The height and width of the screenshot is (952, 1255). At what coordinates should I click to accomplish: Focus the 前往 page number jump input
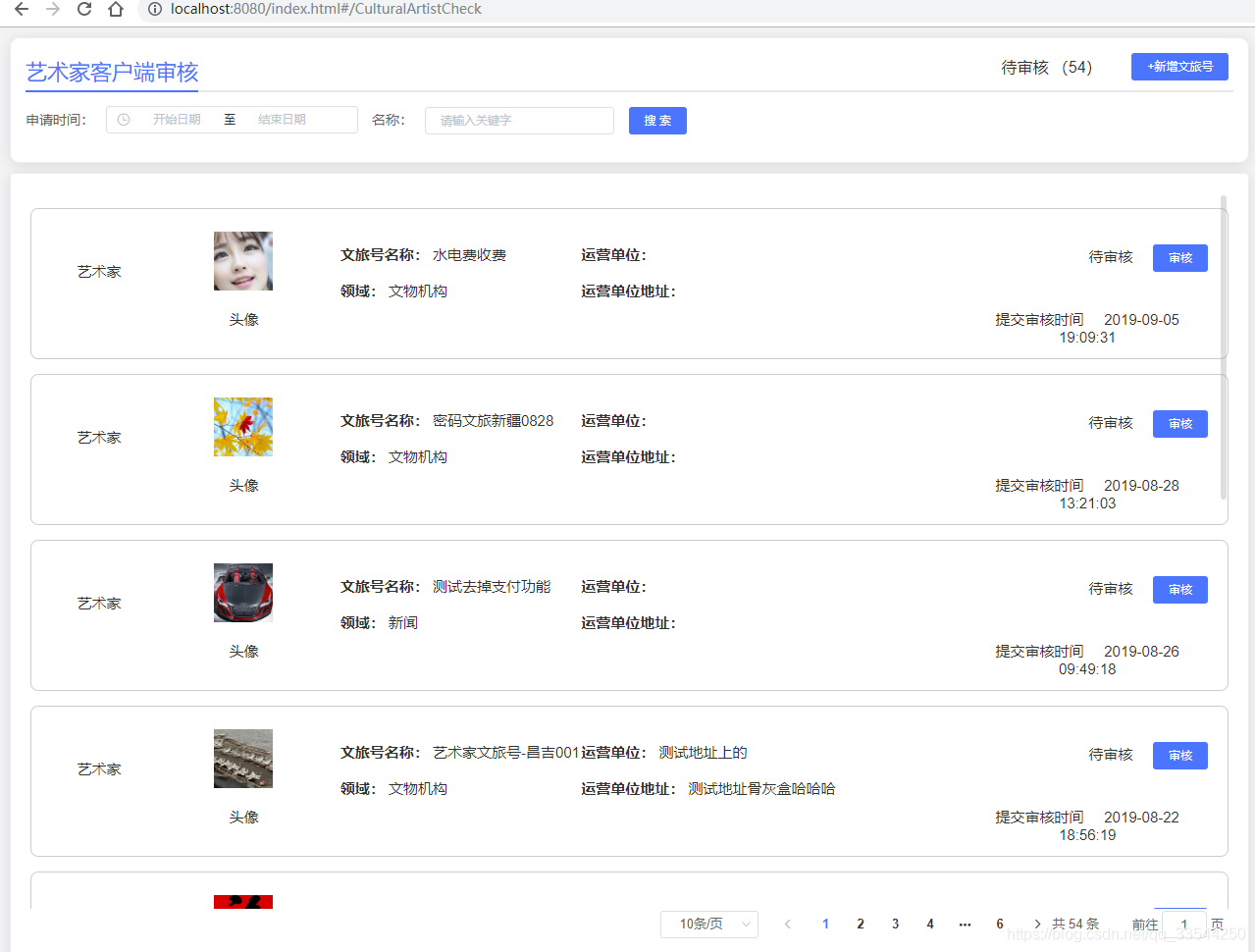click(x=1183, y=924)
